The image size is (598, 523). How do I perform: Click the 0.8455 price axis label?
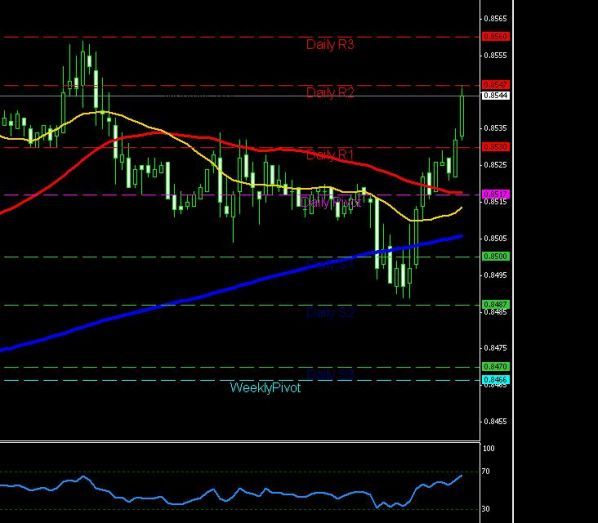pyautogui.click(x=495, y=422)
